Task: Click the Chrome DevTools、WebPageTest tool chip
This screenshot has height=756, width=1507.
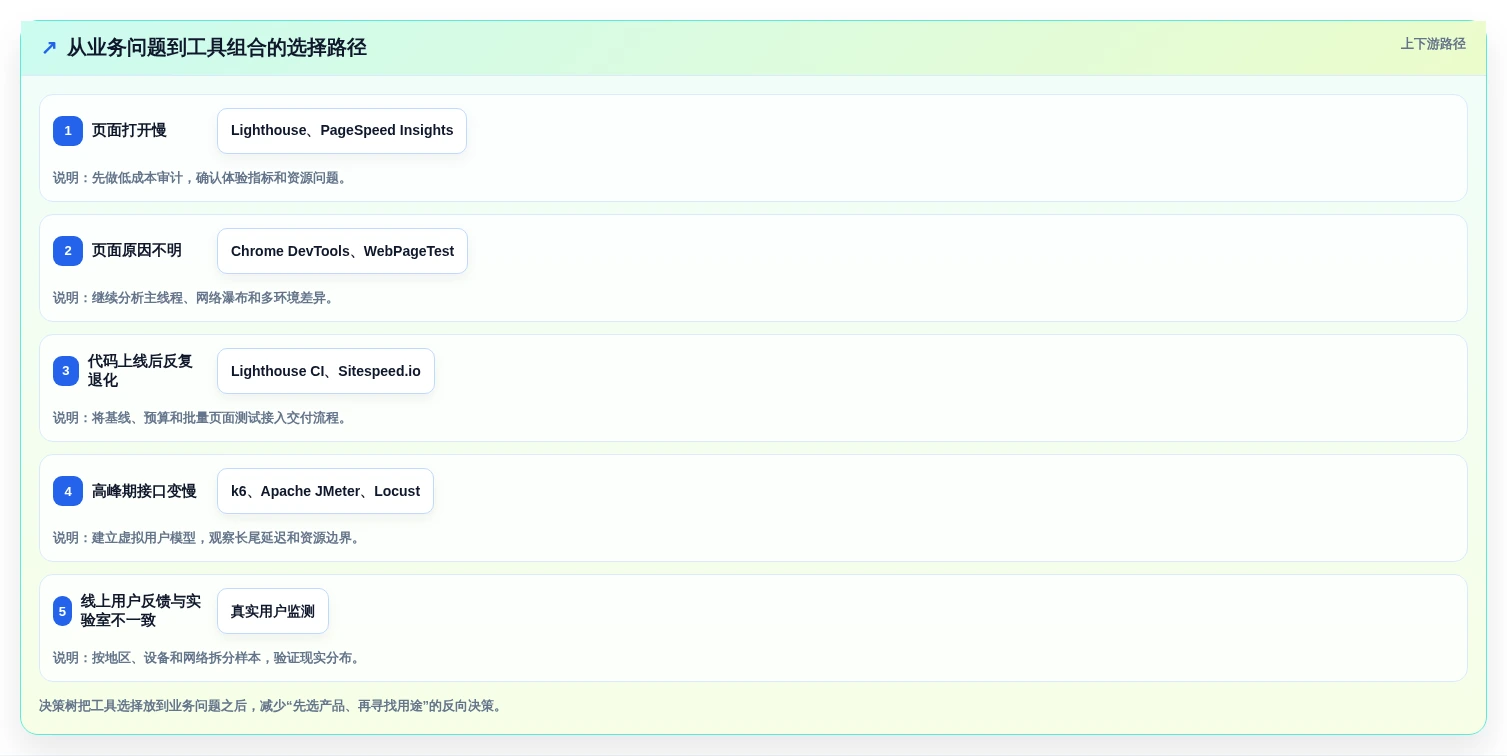Action: (342, 251)
